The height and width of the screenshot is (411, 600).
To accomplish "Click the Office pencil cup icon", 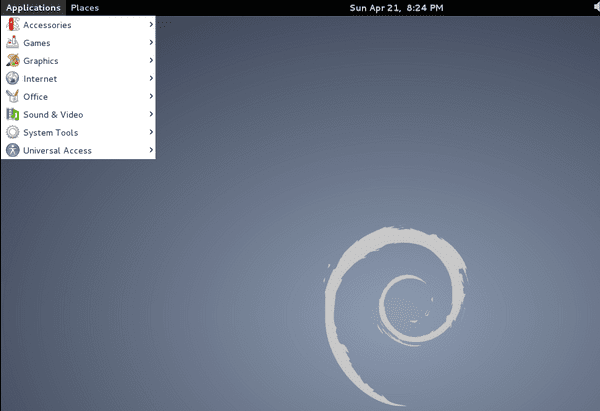I will 13,96.
